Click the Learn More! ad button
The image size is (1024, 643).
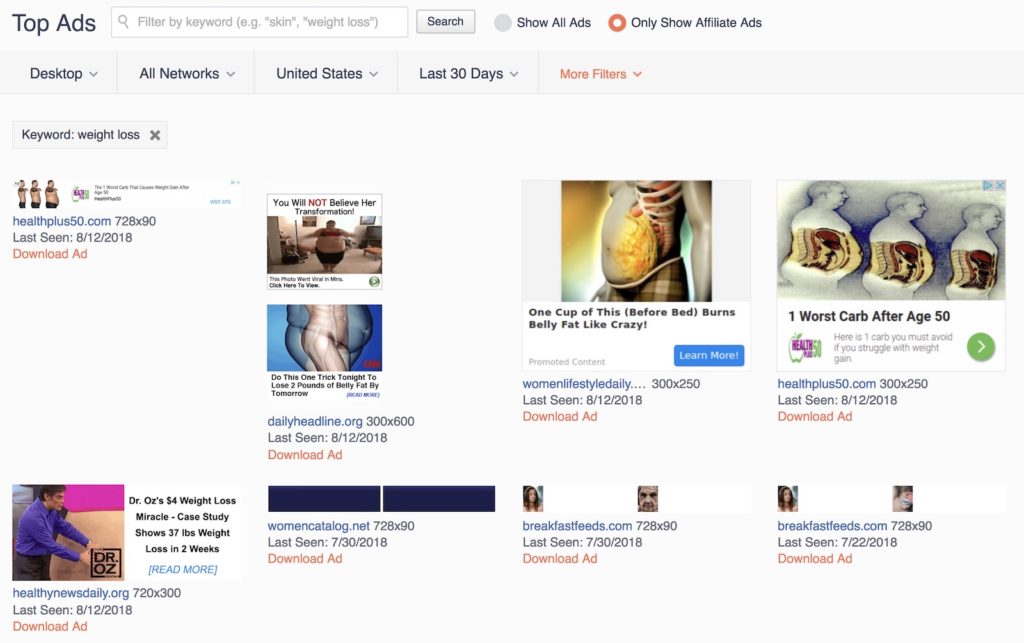click(708, 355)
